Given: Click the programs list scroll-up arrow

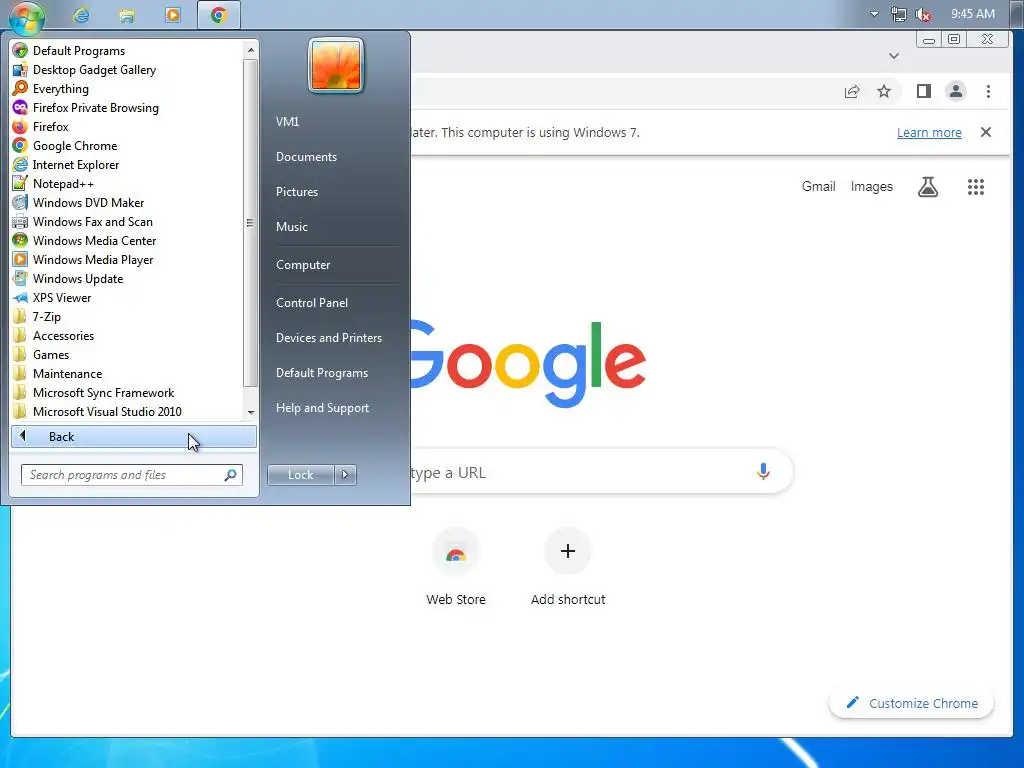Looking at the screenshot, I should 251,50.
